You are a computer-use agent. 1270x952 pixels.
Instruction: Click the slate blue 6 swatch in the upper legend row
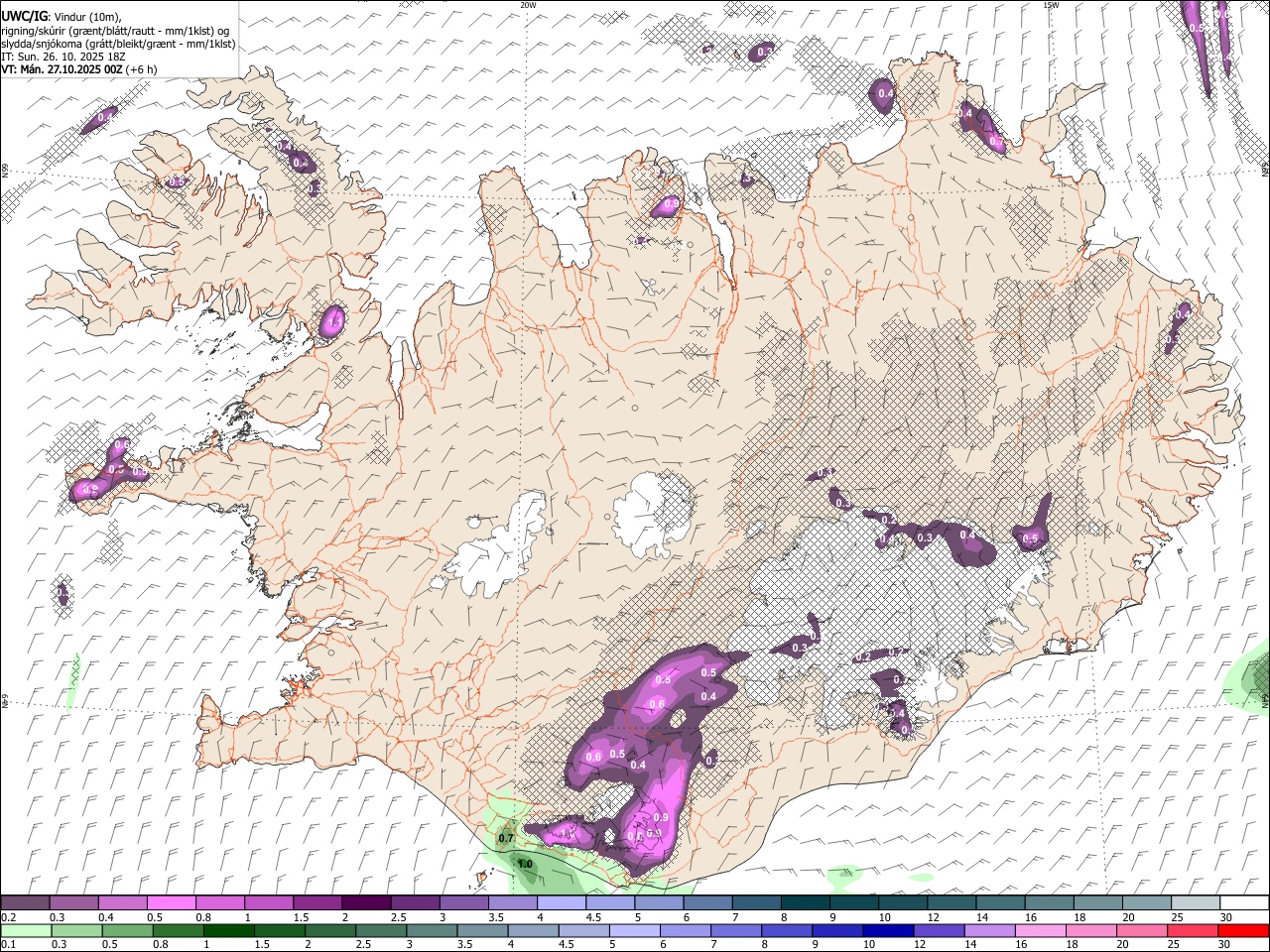[x=706, y=903]
